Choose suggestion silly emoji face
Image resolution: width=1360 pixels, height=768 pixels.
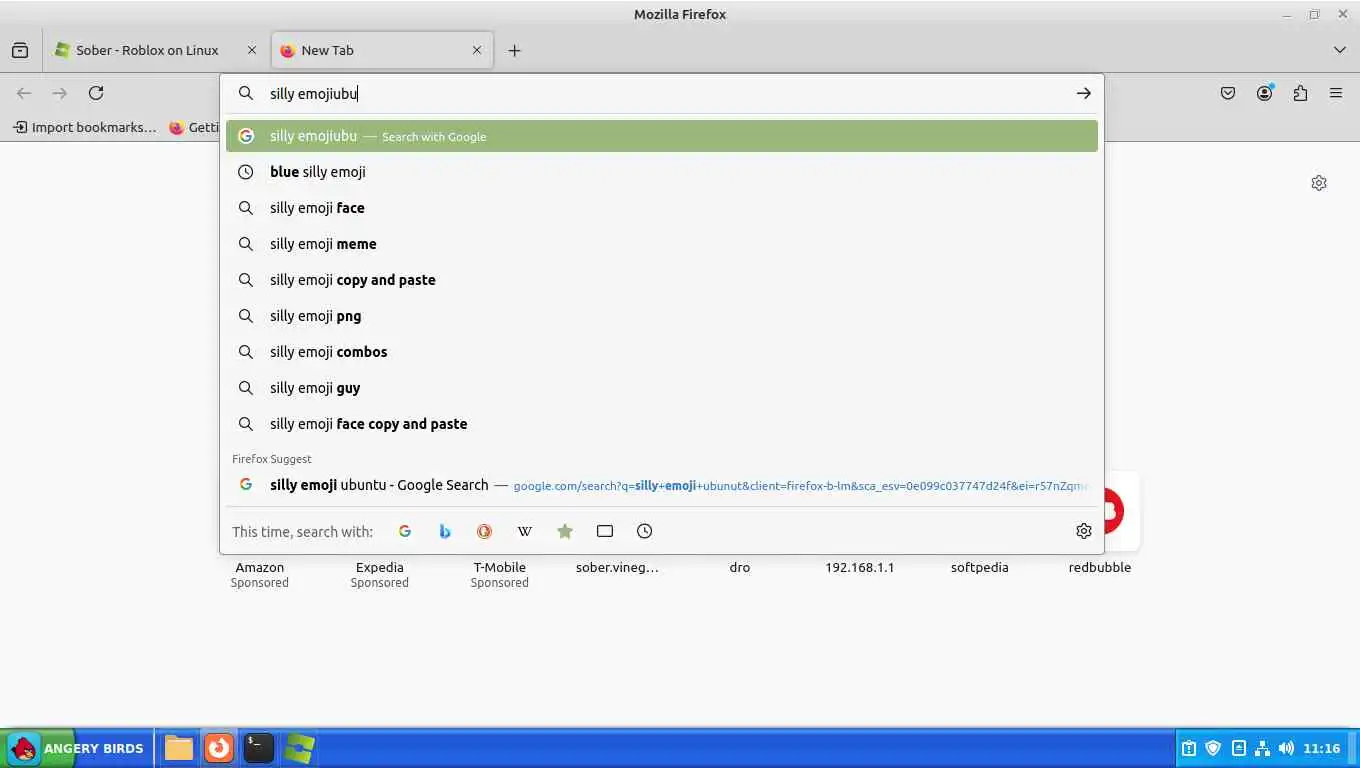click(662, 208)
